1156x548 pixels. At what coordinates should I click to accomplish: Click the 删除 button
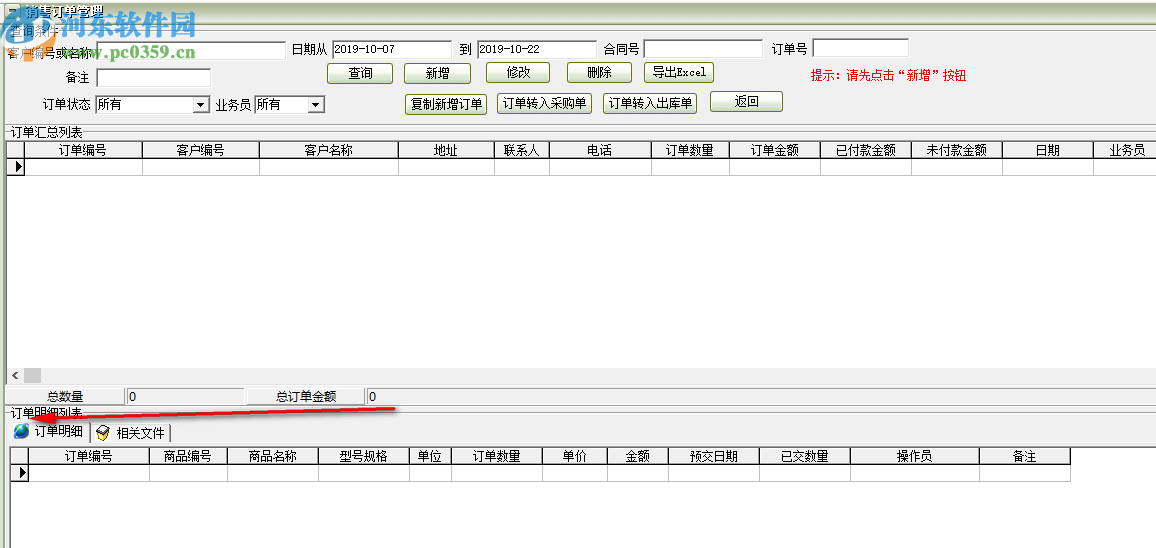(599, 72)
